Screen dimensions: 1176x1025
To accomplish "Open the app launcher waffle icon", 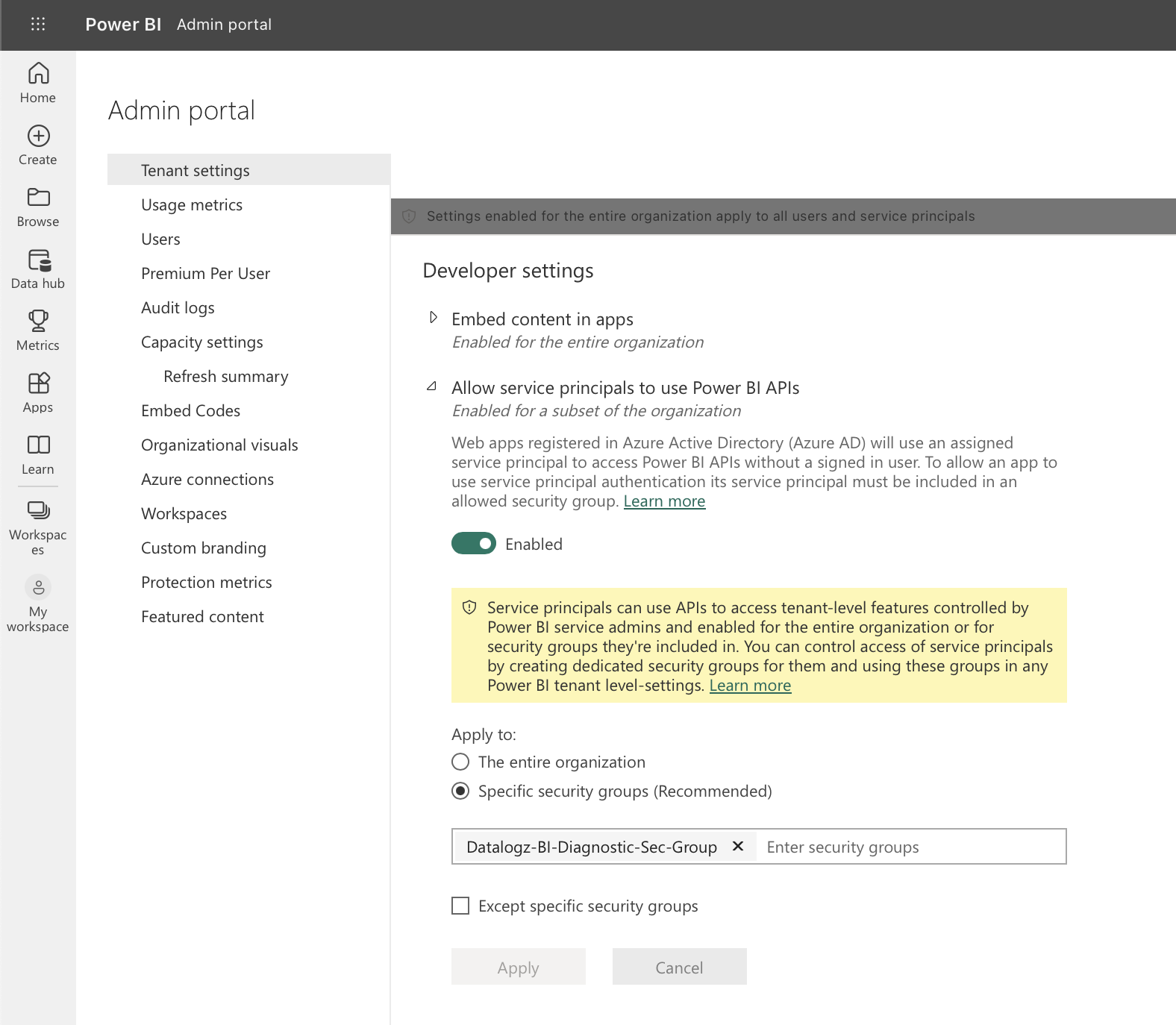I will 38,25.
